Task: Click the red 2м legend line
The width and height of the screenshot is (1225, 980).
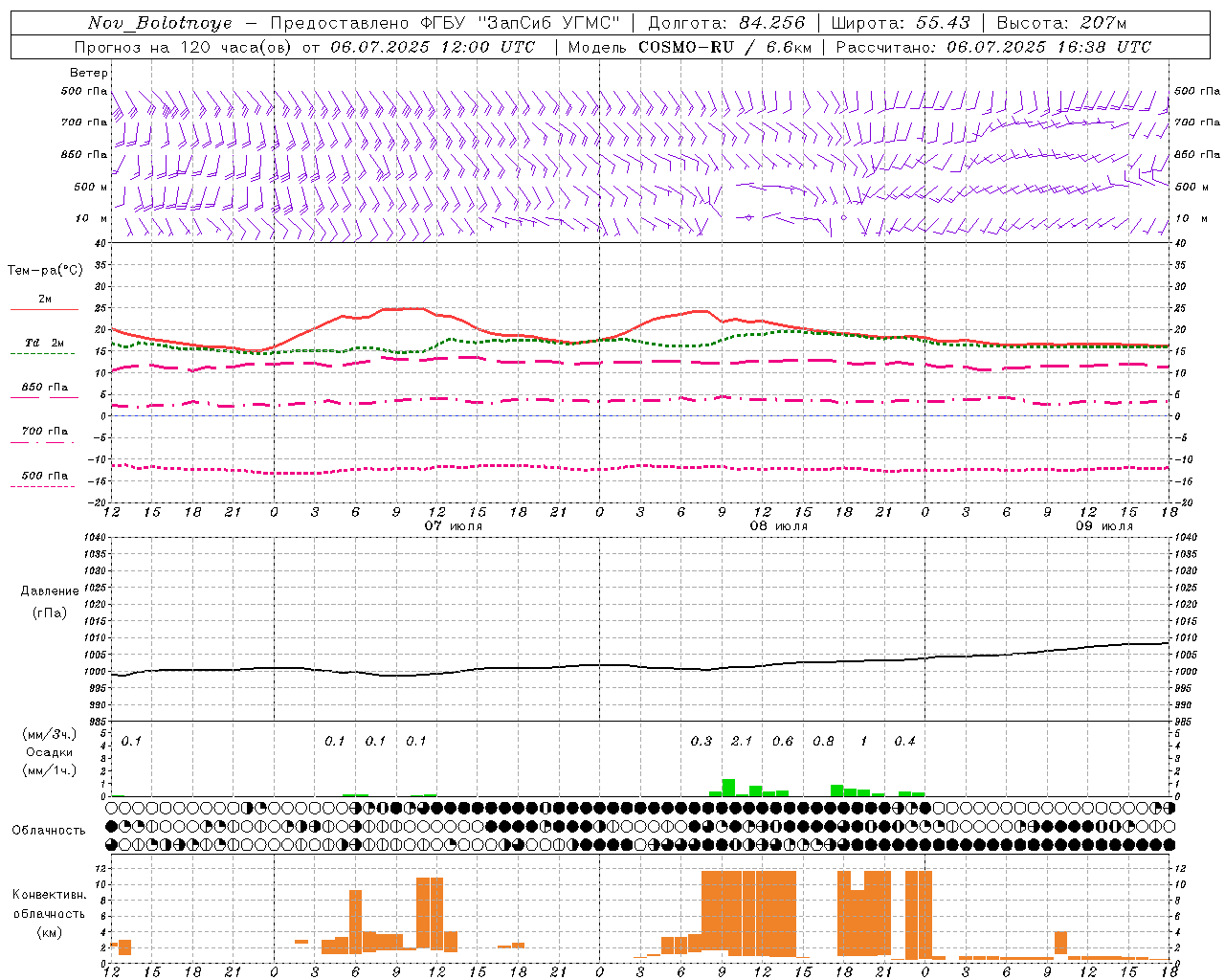Action: click(44, 309)
